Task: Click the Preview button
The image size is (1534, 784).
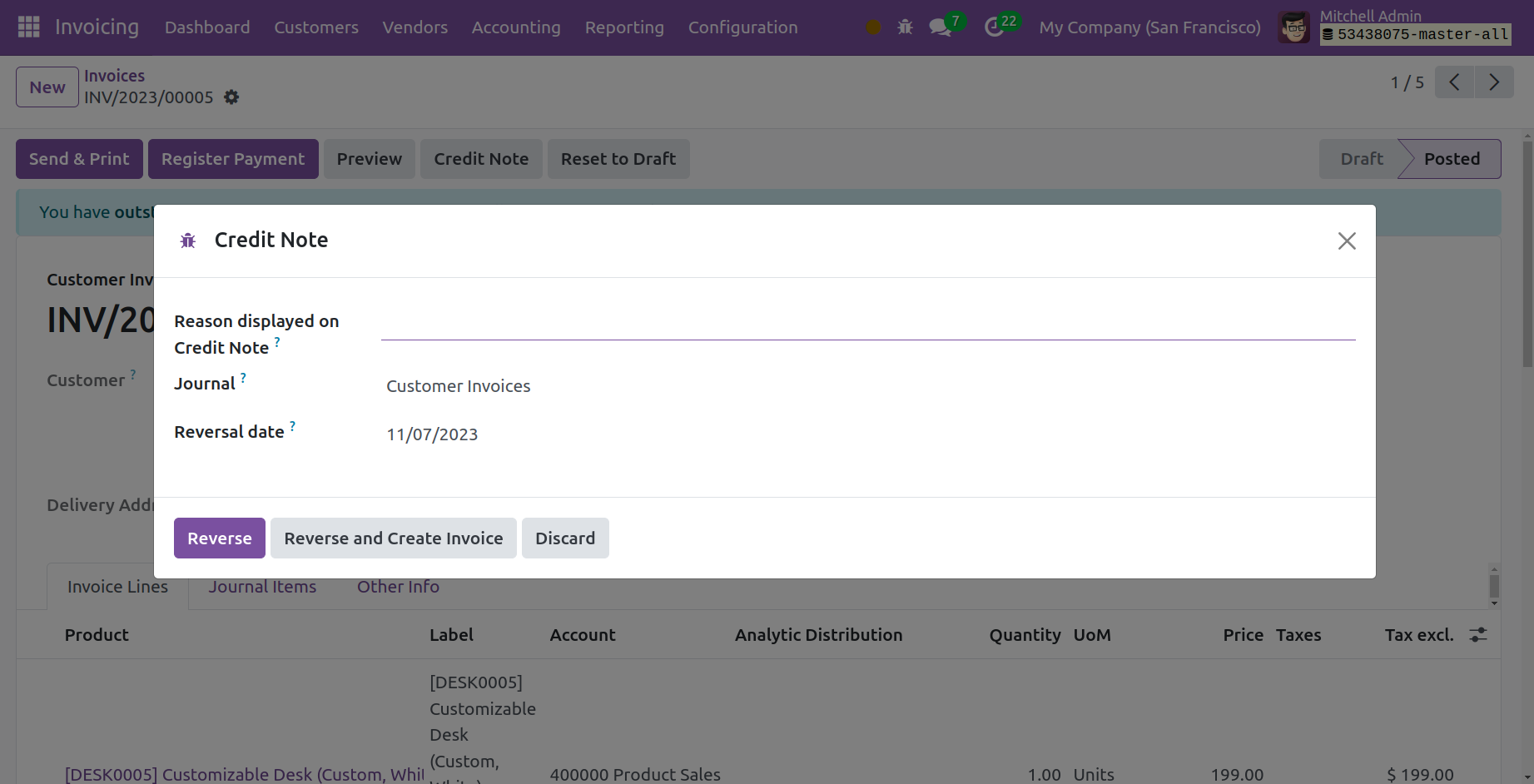Action: (370, 159)
